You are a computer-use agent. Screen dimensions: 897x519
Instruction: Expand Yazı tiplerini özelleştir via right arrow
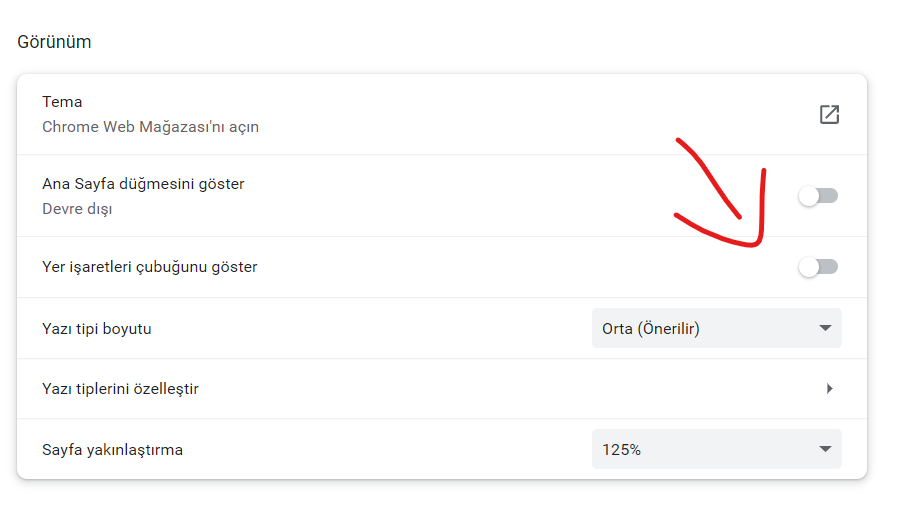pyautogui.click(x=830, y=388)
